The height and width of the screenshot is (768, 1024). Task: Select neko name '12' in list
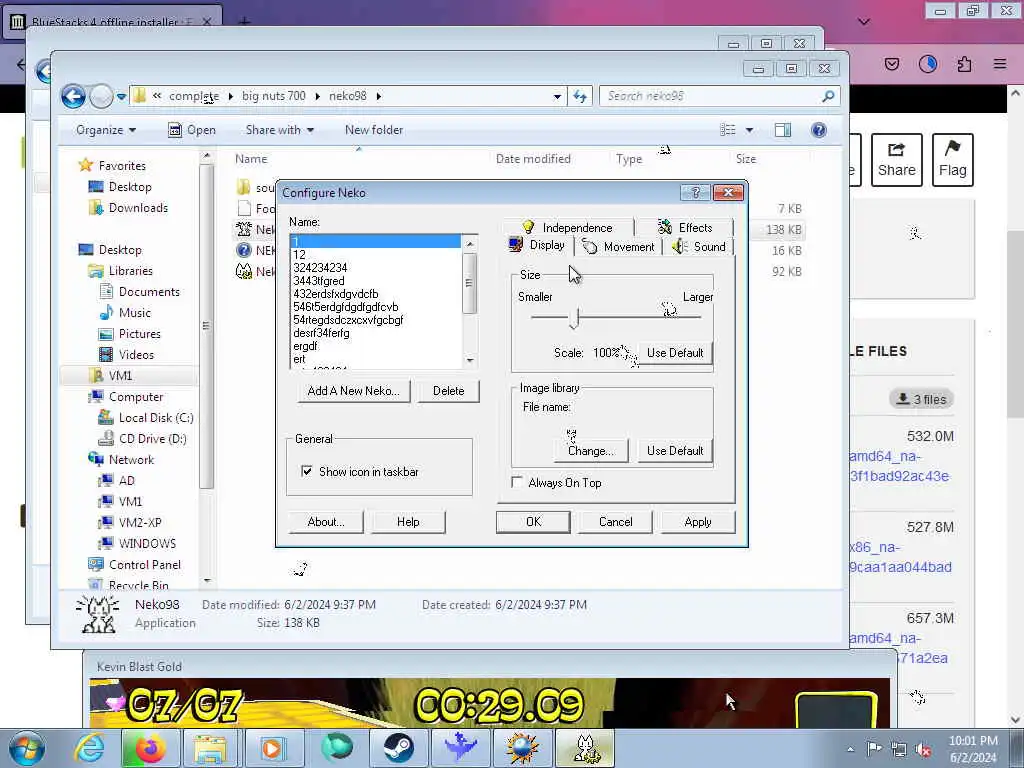376,255
